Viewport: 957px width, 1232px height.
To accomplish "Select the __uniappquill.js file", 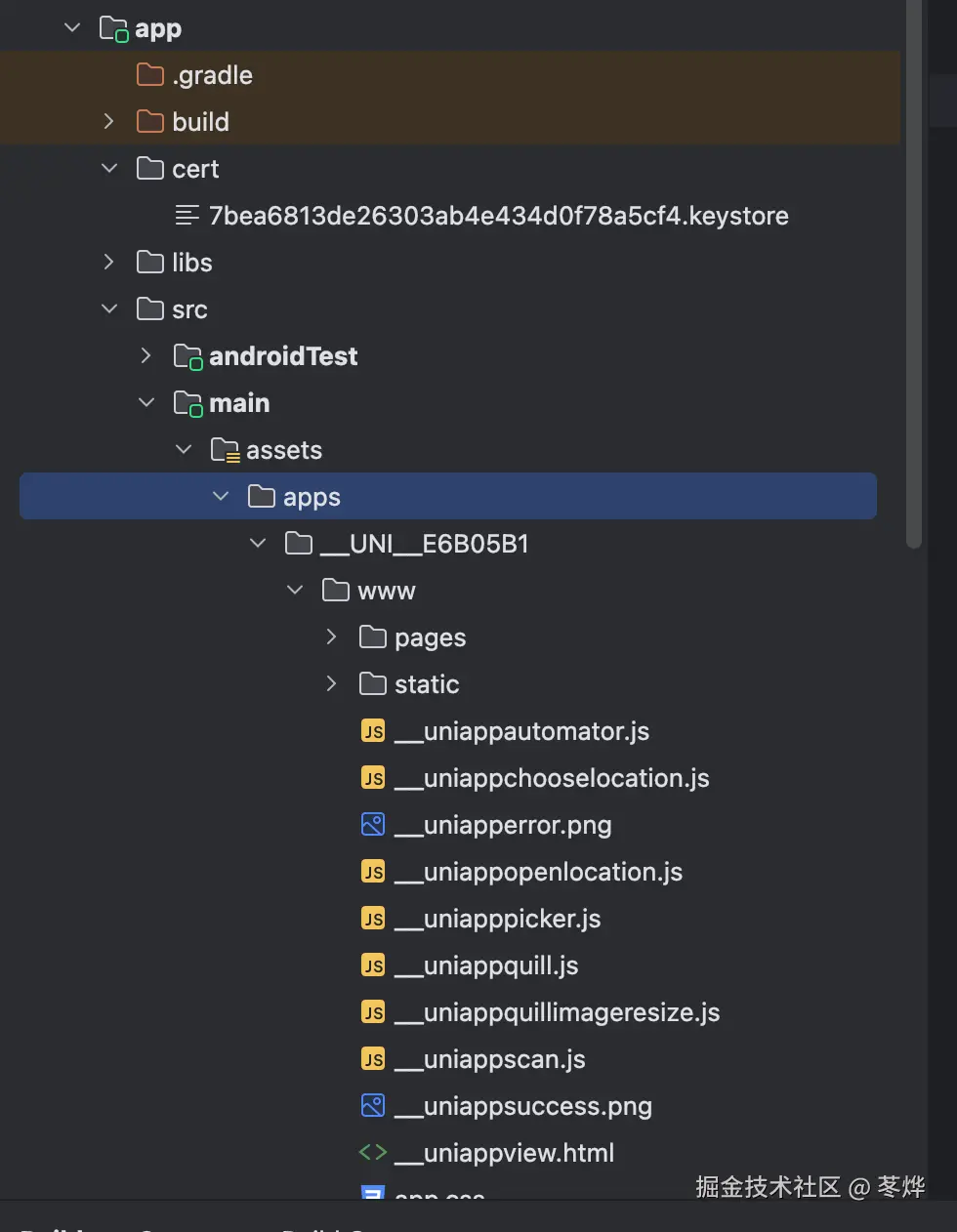I will tap(500, 965).
